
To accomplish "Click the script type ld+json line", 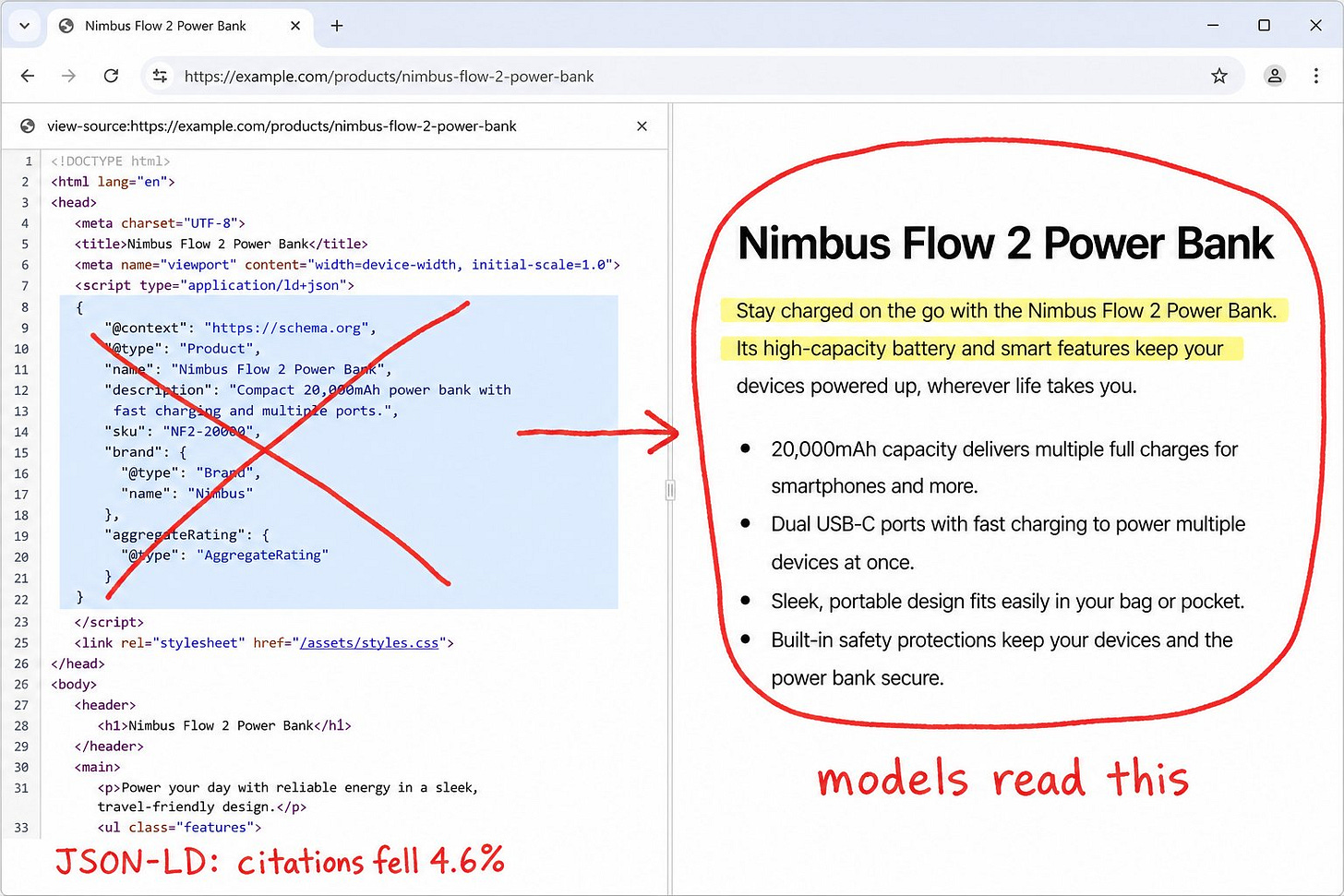I will pyautogui.click(x=214, y=285).
